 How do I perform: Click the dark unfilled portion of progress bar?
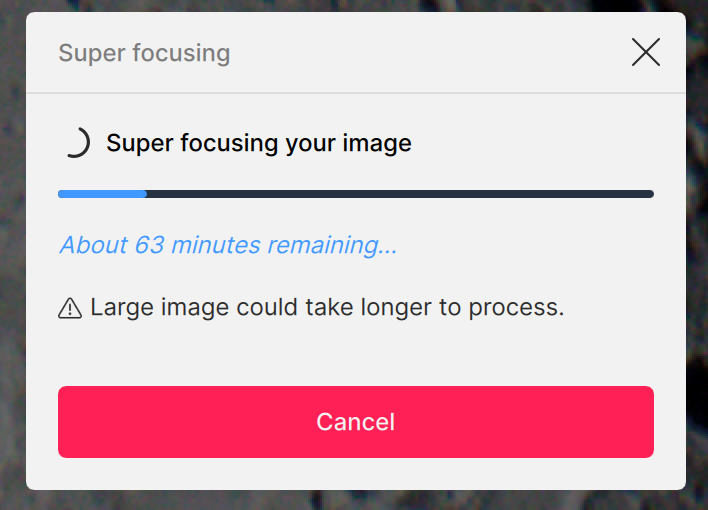(400, 194)
